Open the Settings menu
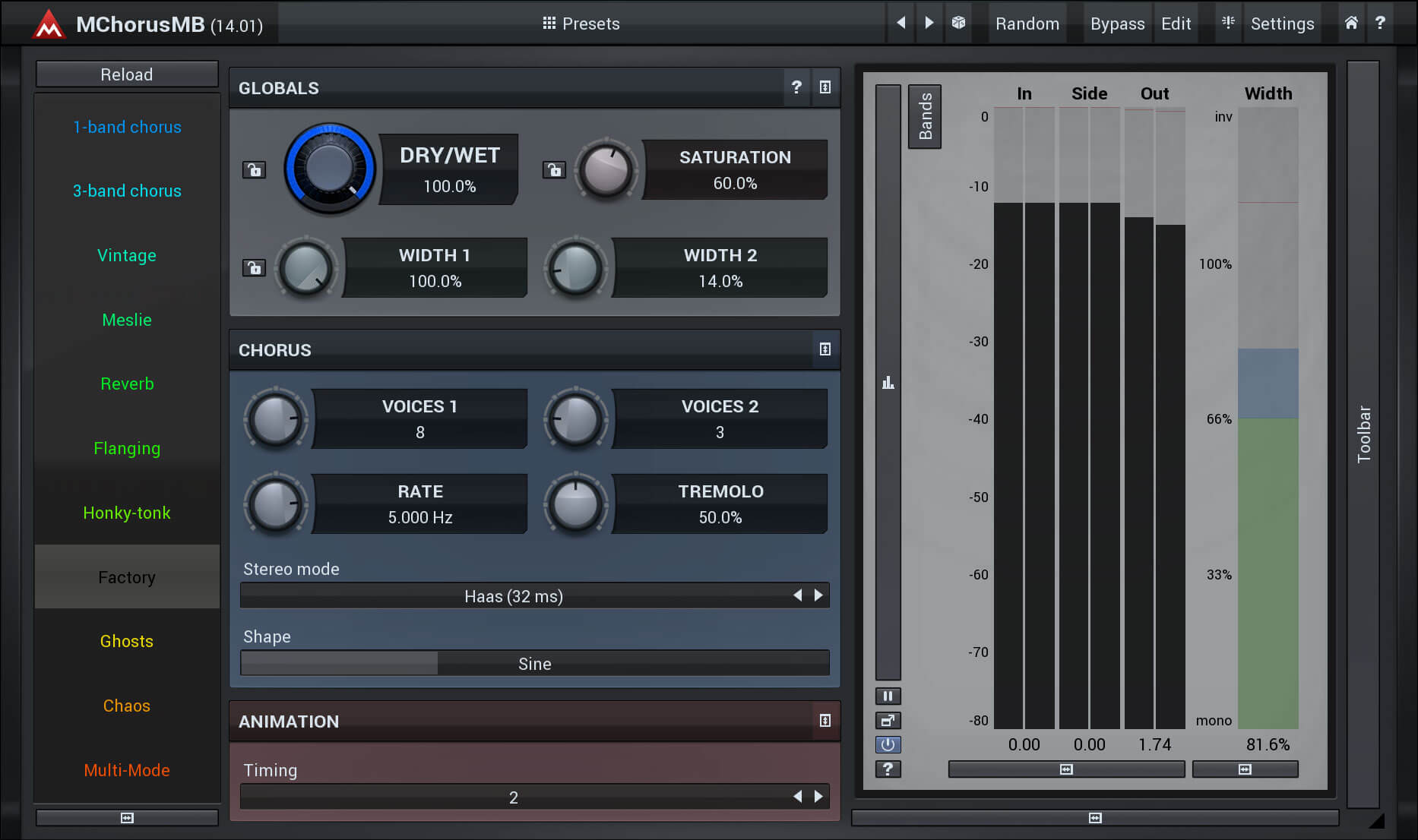 pos(1282,24)
